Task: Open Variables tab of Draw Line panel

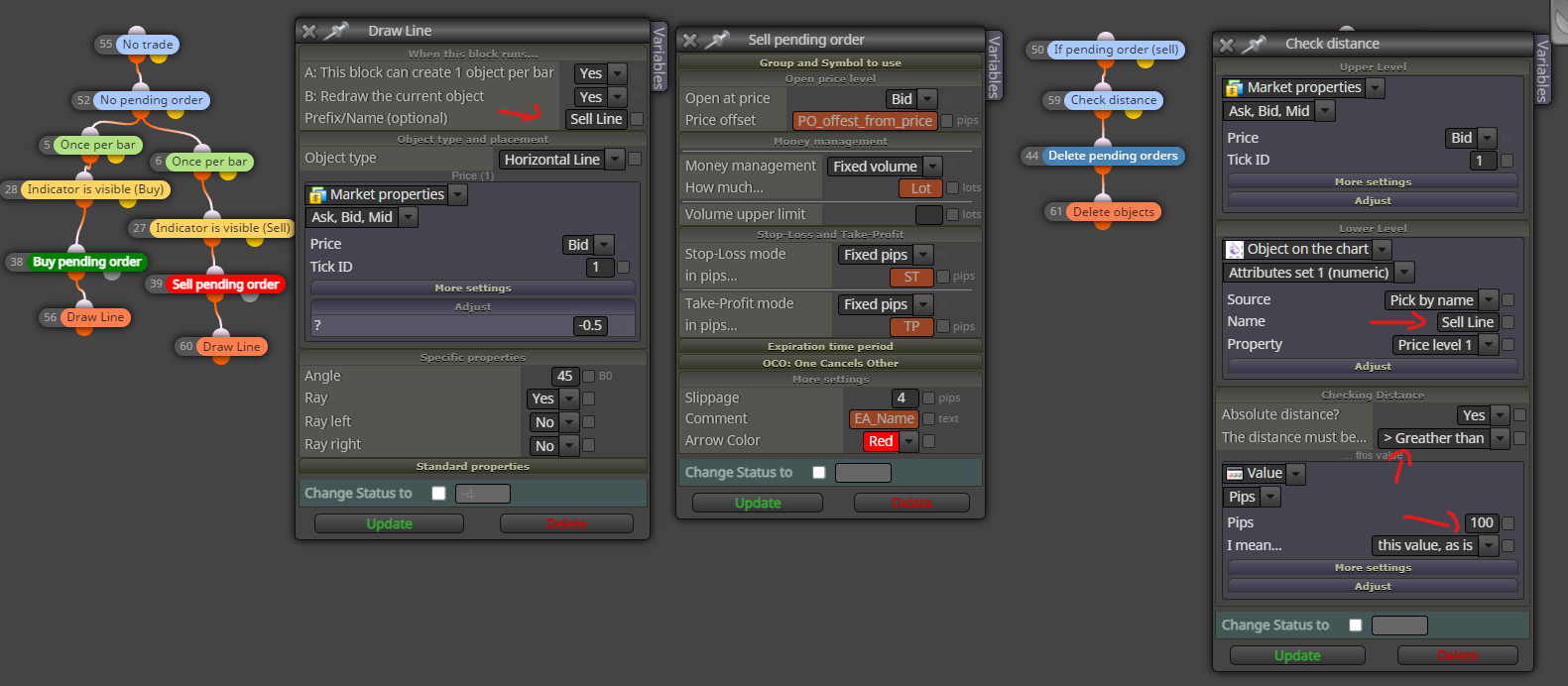Action: click(659, 57)
